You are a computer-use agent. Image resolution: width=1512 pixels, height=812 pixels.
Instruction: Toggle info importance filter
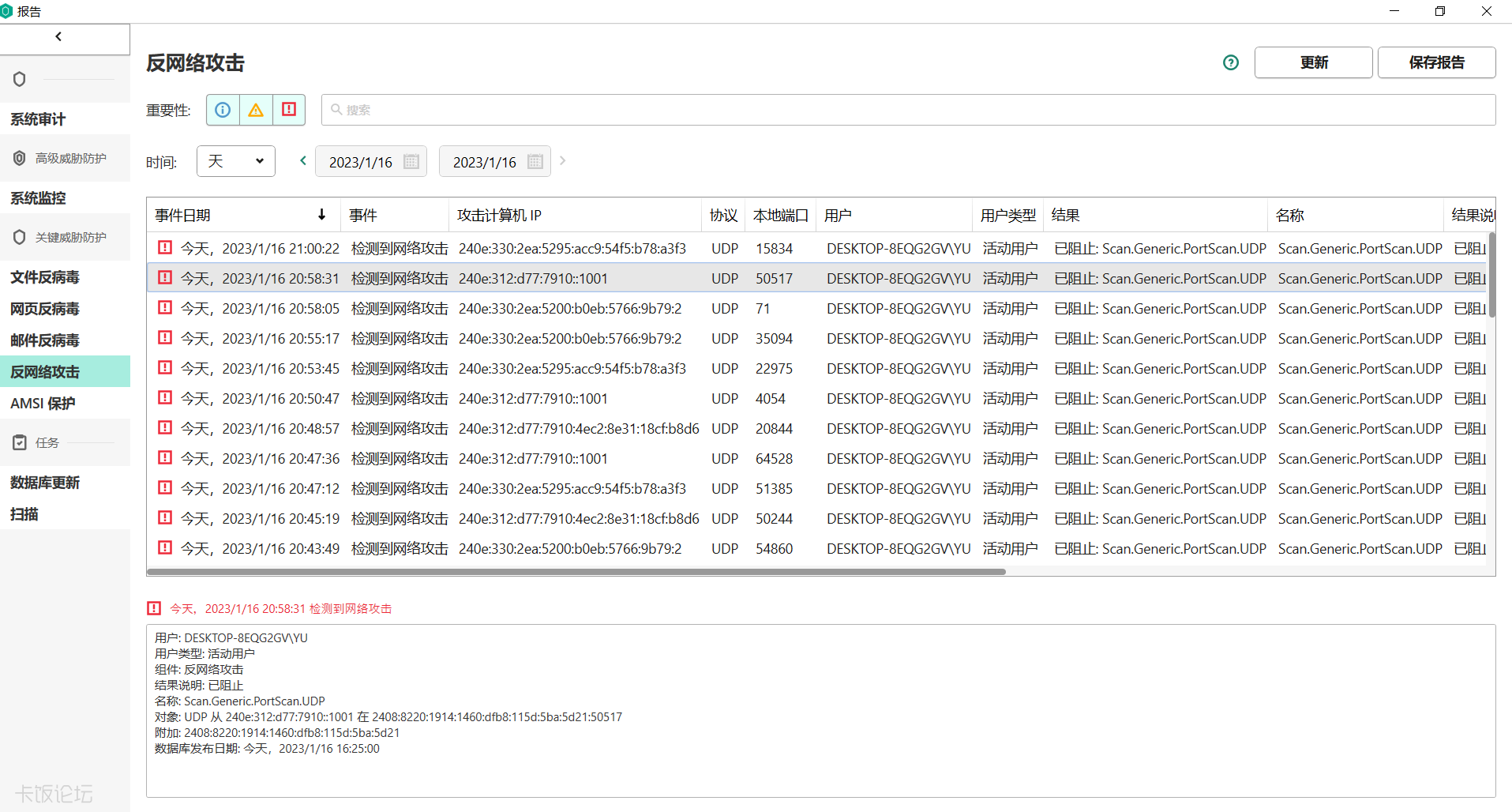click(223, 110)
